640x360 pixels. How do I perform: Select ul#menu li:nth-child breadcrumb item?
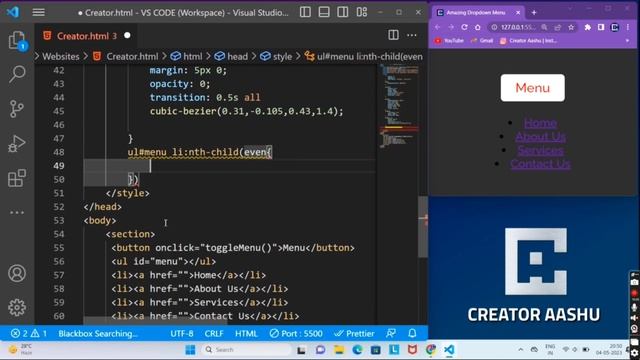pos(369,56)
